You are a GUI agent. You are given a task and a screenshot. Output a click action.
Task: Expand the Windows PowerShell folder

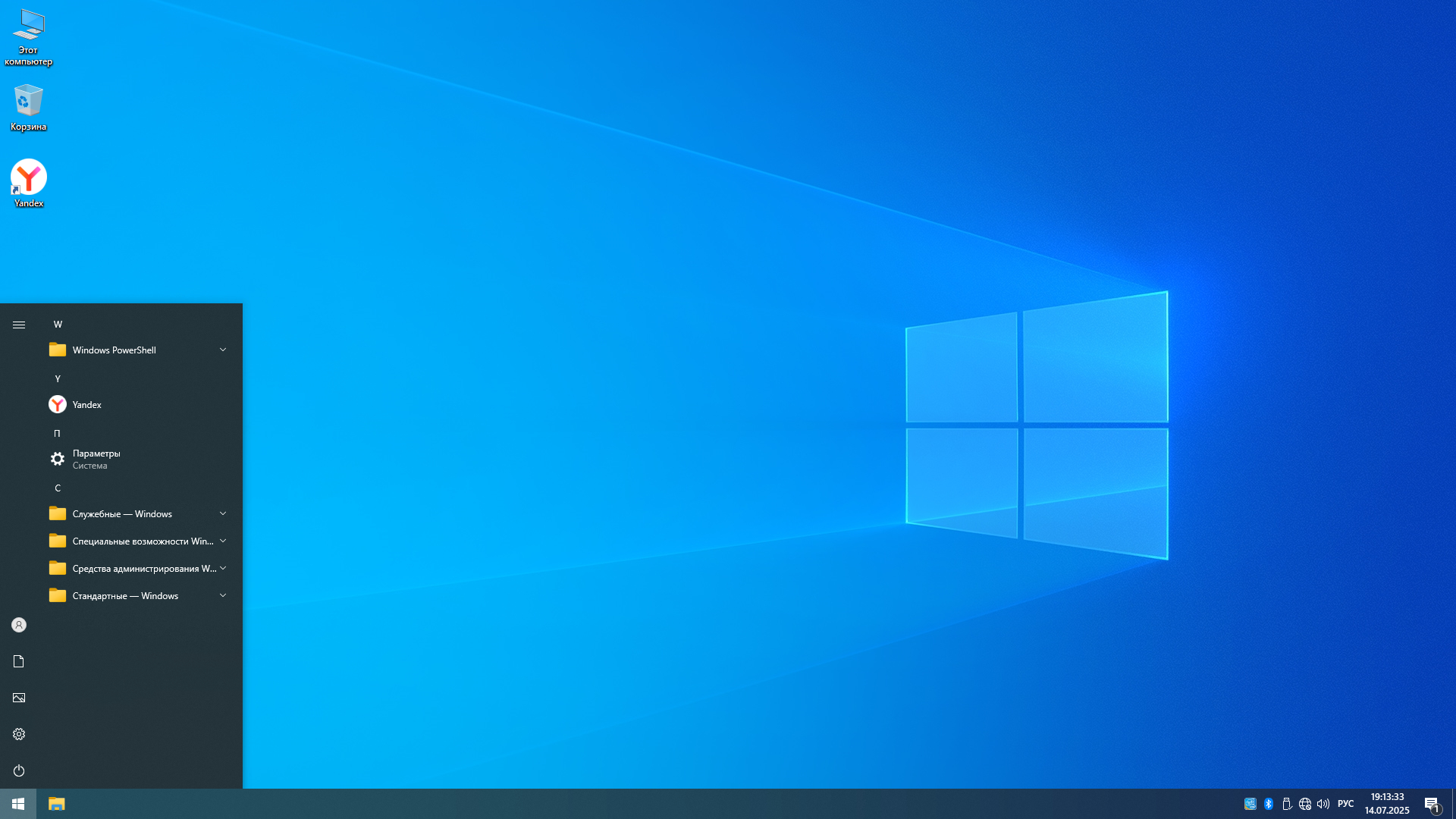point(138,350)
